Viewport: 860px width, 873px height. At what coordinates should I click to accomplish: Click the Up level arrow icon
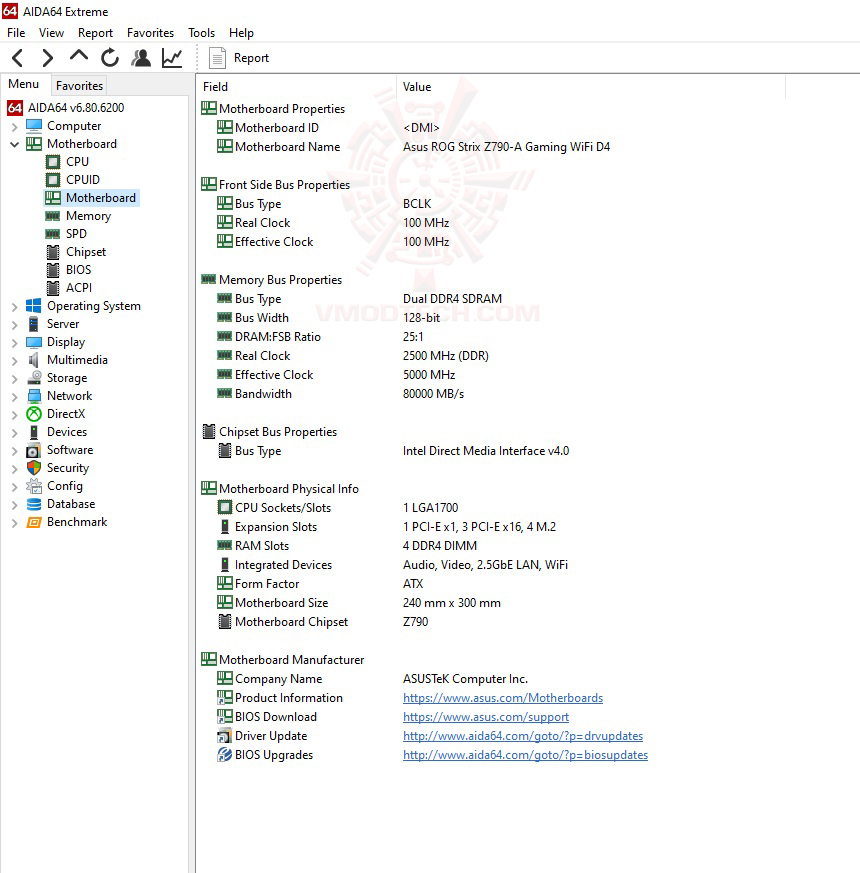click(78, 56)
